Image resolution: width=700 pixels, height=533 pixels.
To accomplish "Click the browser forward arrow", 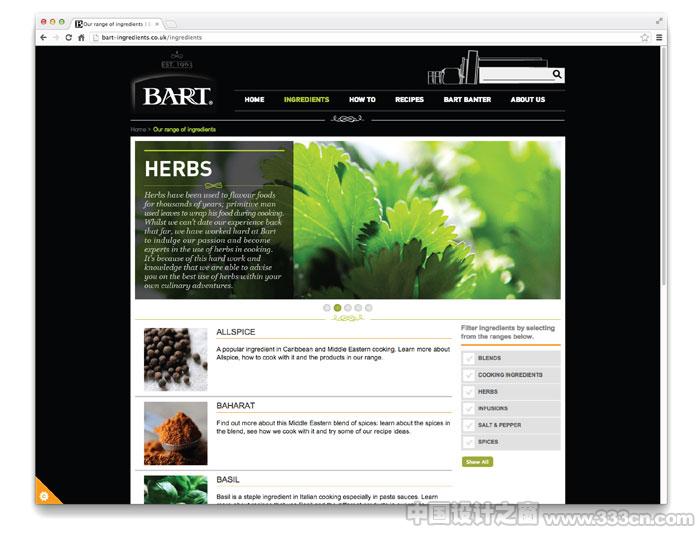I will click(x=56, y=37).
